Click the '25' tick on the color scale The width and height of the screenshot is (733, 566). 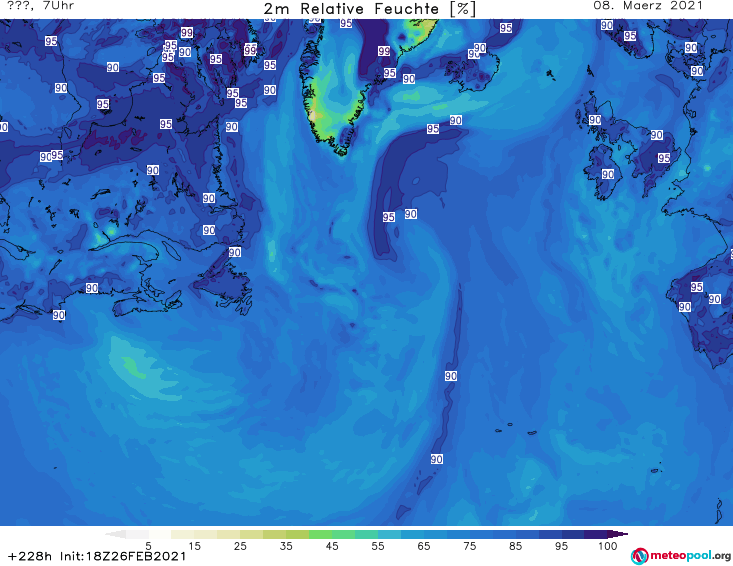point(240,546)
